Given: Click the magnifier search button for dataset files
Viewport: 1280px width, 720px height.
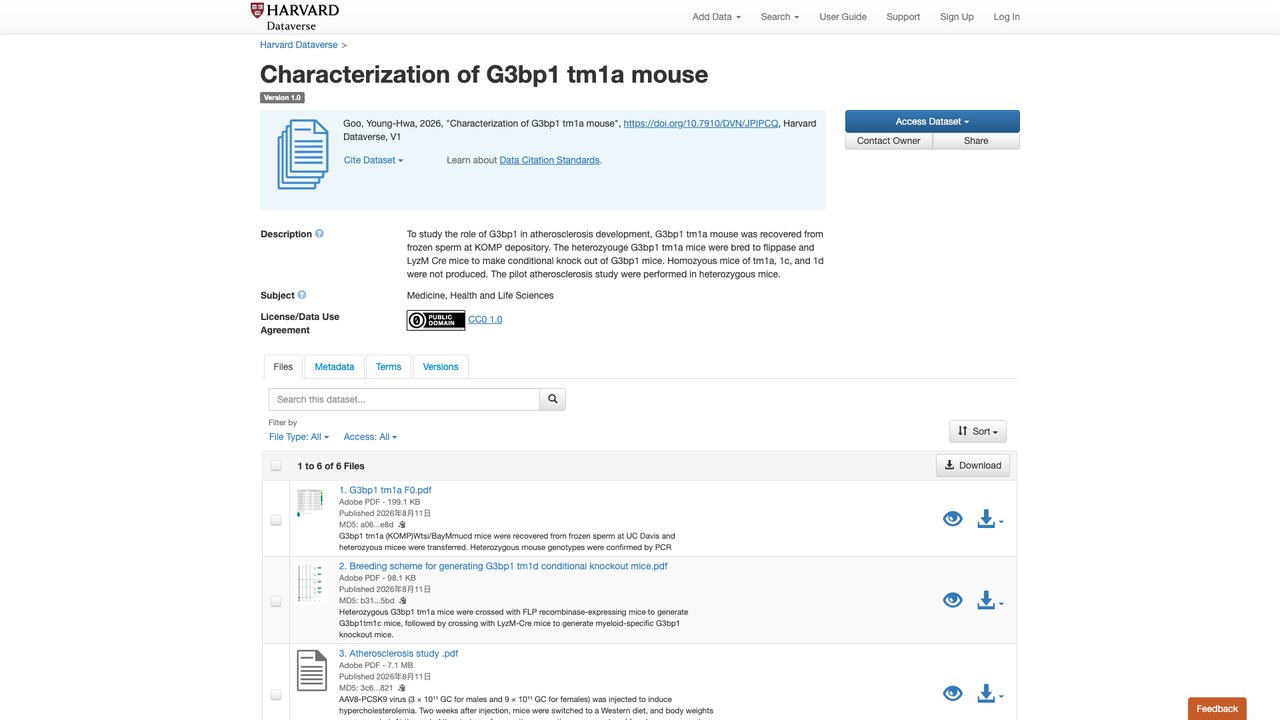Looking at the screenshot, I should pos(553,399).
